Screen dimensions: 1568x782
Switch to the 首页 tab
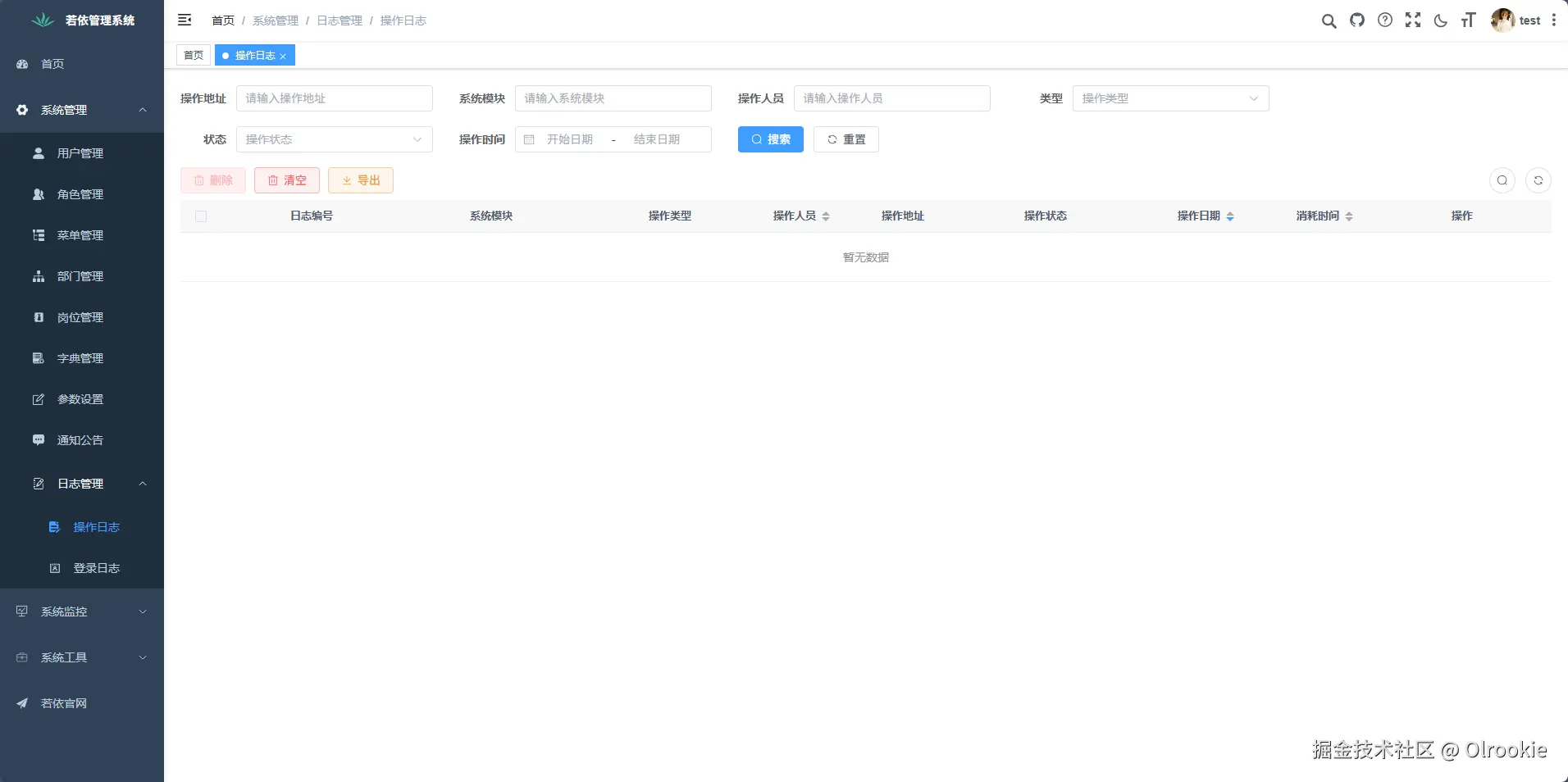[193, 55]
